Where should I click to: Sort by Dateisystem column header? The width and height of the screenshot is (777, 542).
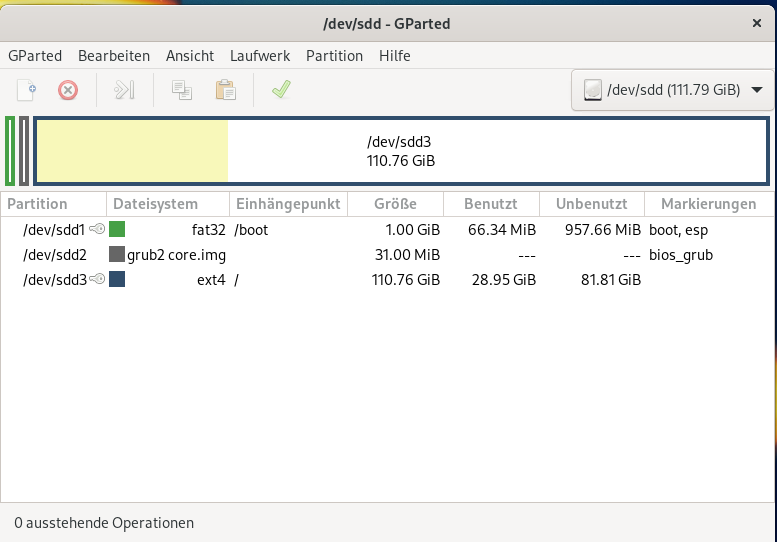168,204
